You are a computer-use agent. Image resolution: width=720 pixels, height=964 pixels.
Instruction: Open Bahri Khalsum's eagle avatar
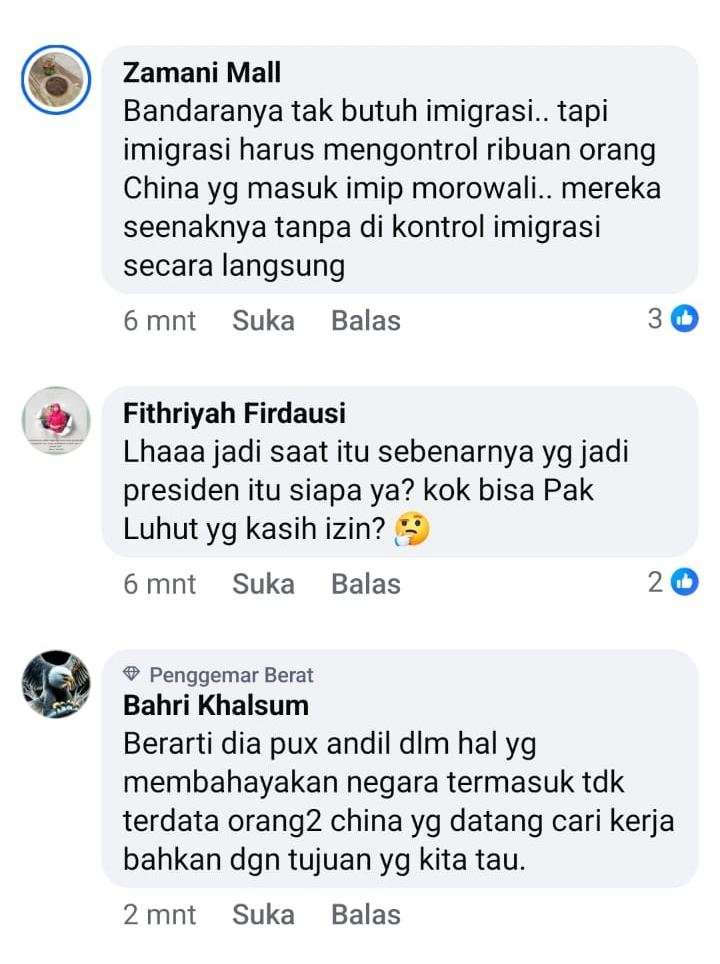pyautogui.click(x=56, y=684)
